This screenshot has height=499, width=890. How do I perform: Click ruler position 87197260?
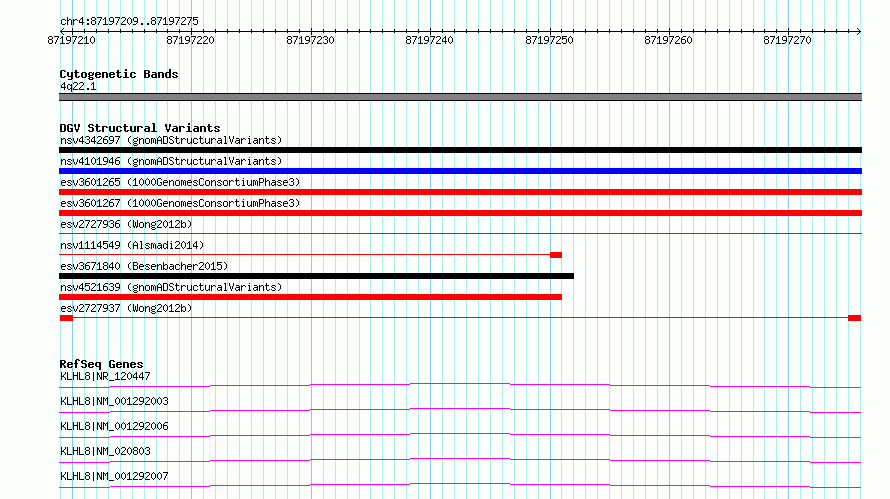point(669,40)
